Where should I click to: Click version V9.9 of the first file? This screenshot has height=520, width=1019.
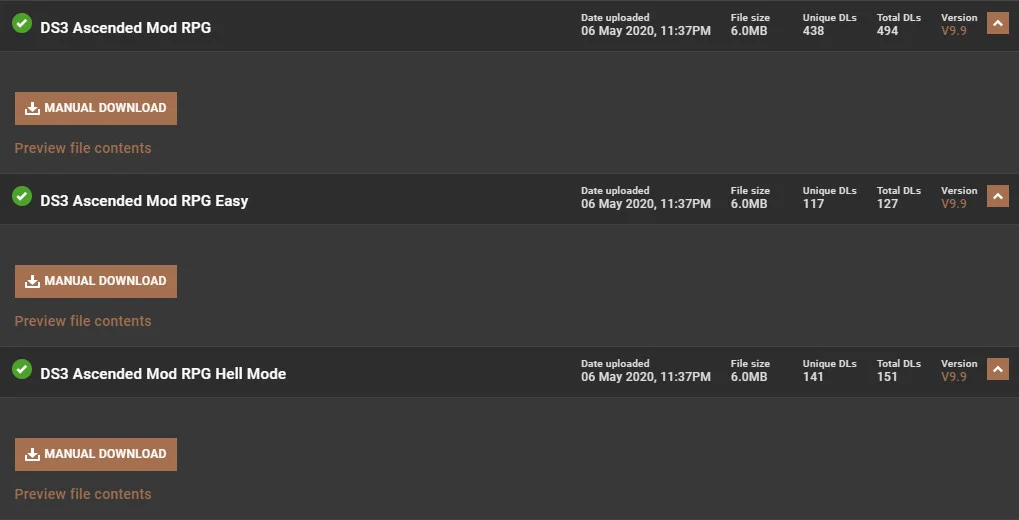pyautogui.click(x=954, y=31)
